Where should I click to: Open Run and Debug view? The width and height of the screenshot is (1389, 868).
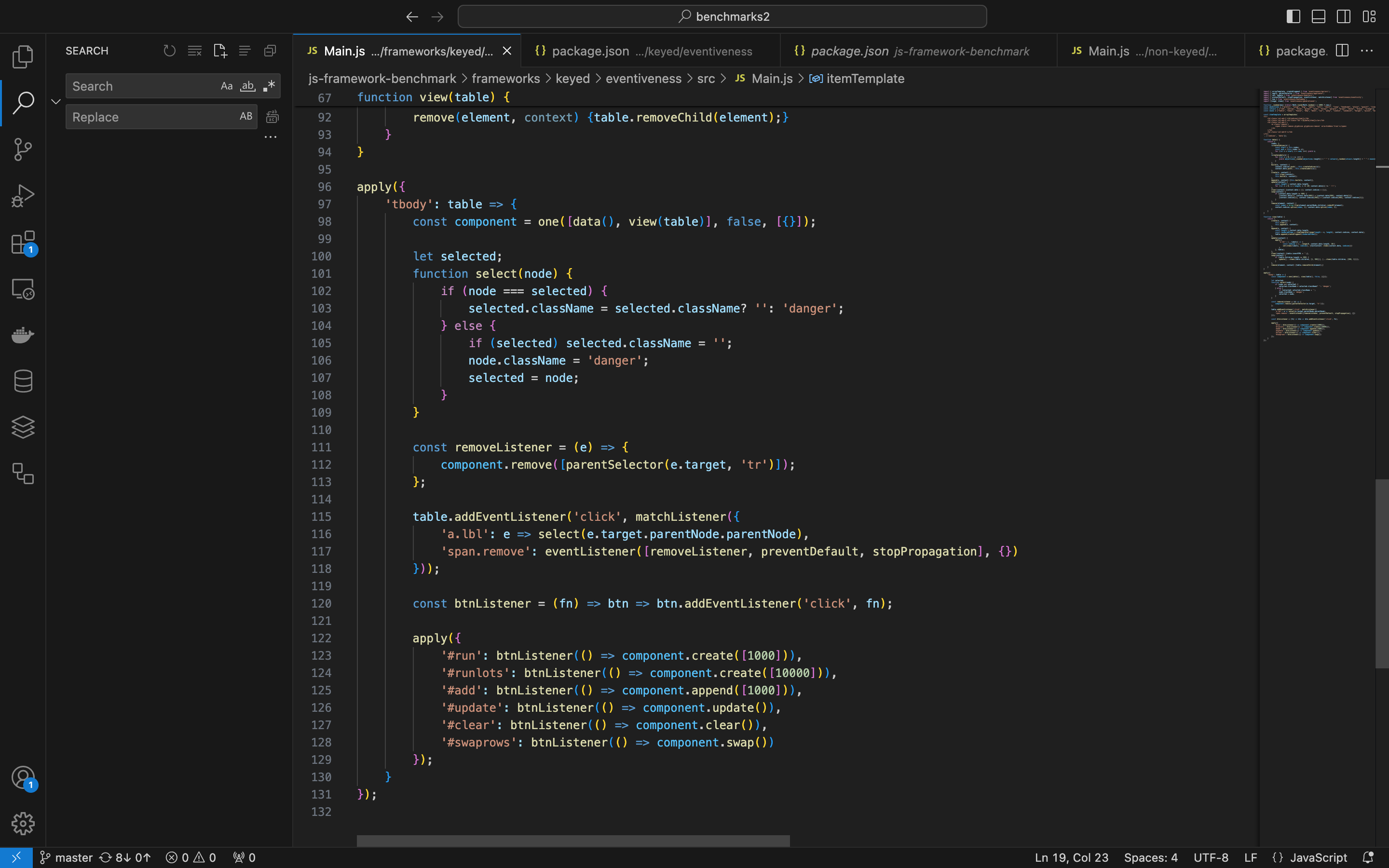pyautogui.click(x=23, y=196)
